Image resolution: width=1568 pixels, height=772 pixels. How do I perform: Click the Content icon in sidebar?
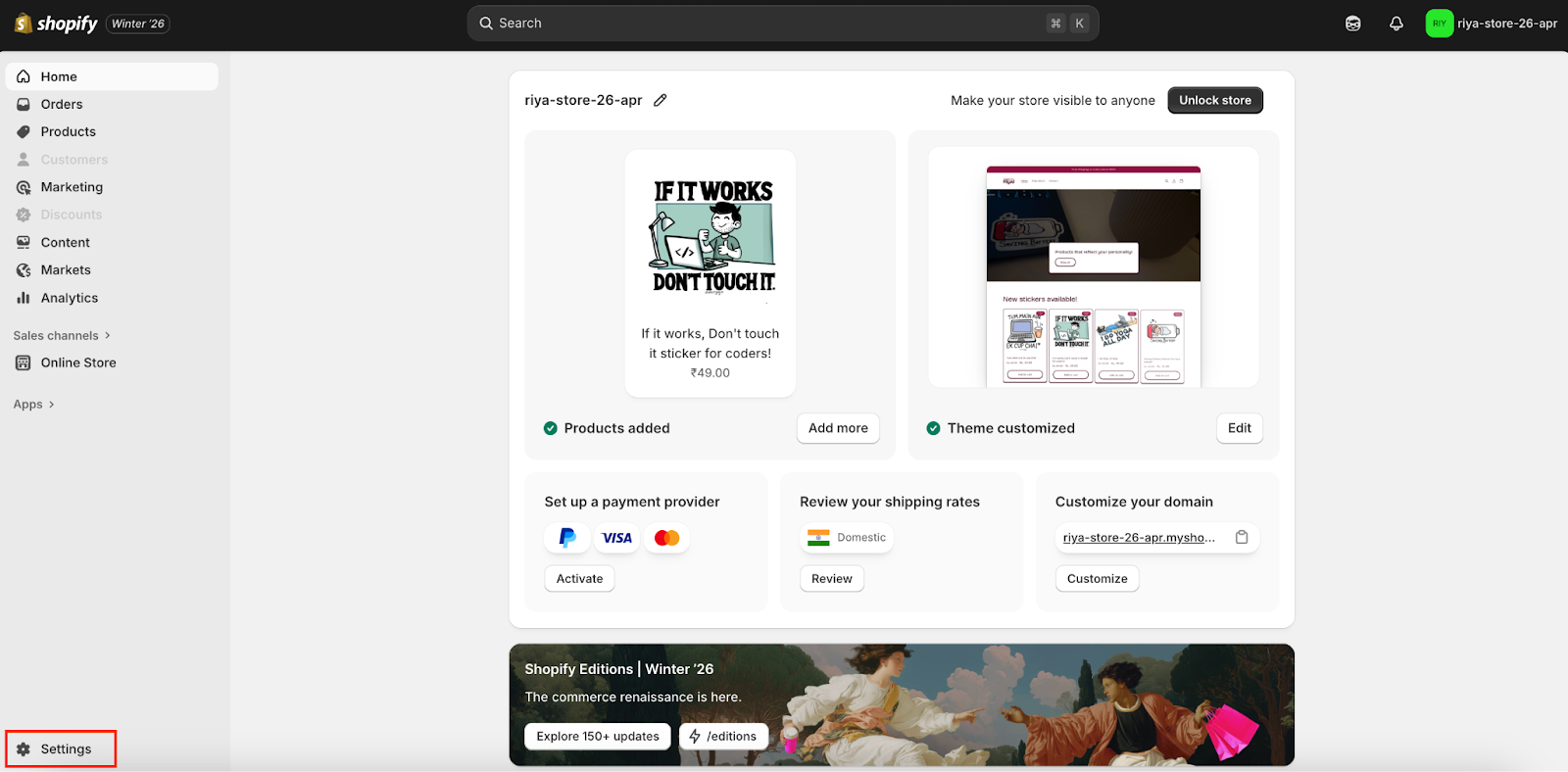tap(24, 242)
